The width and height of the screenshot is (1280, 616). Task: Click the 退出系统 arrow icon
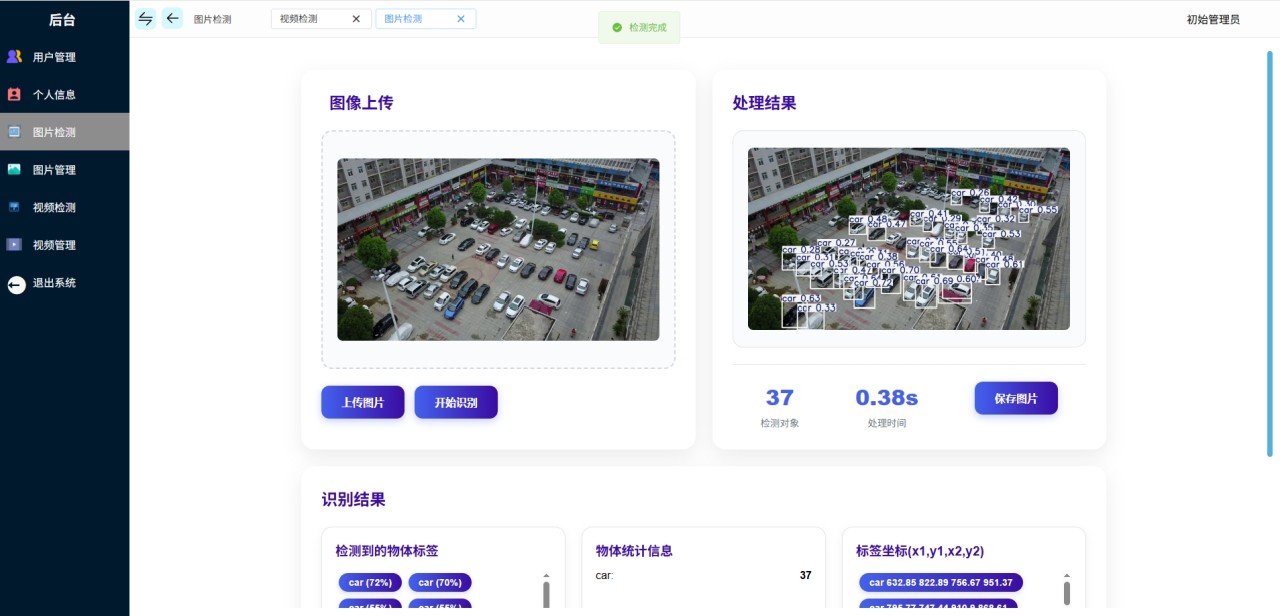16,285
